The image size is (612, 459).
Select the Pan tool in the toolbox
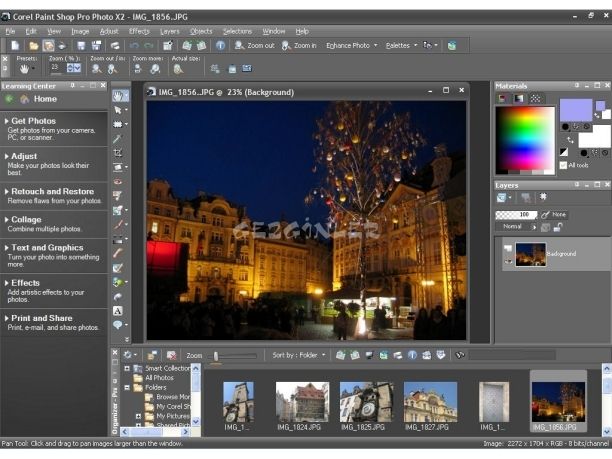click(x=120, y=96)
